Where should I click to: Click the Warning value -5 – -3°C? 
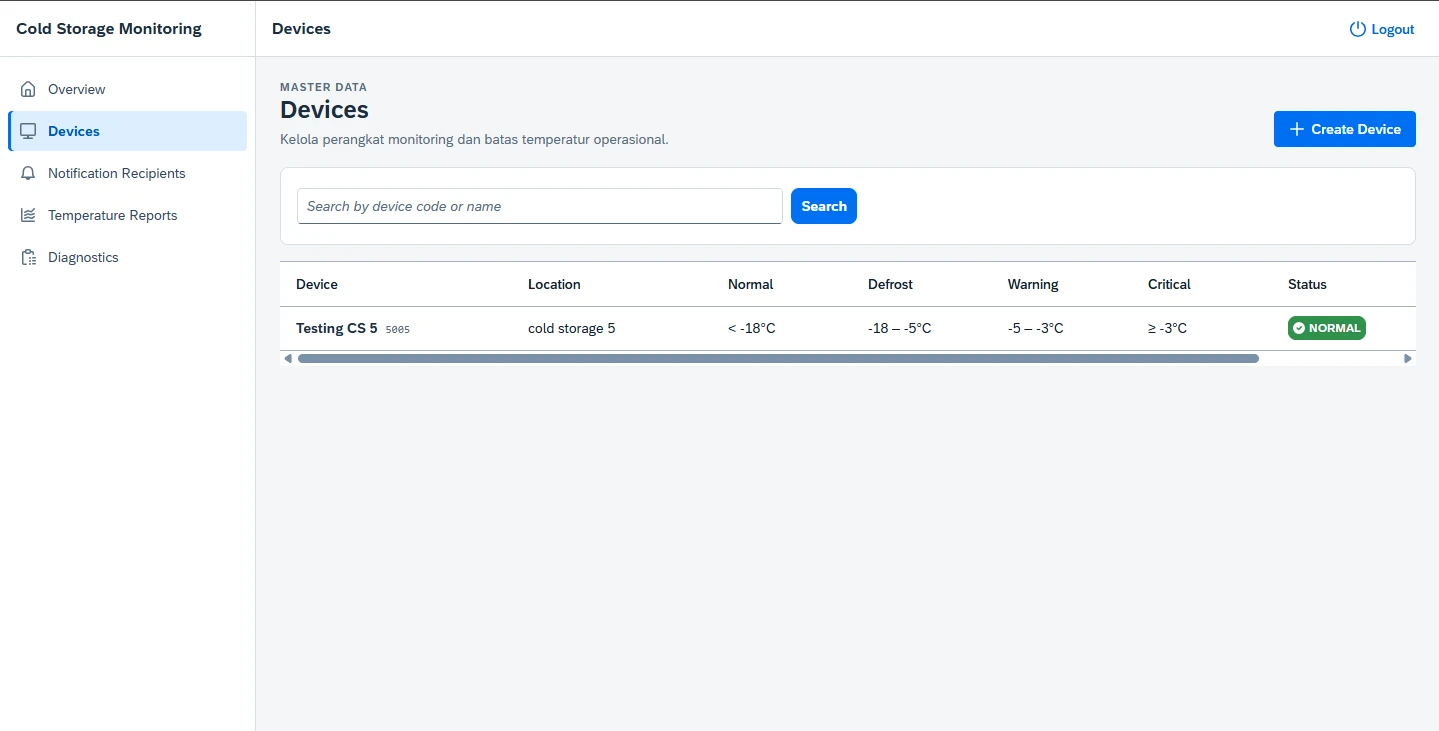tap(1036, 328)
